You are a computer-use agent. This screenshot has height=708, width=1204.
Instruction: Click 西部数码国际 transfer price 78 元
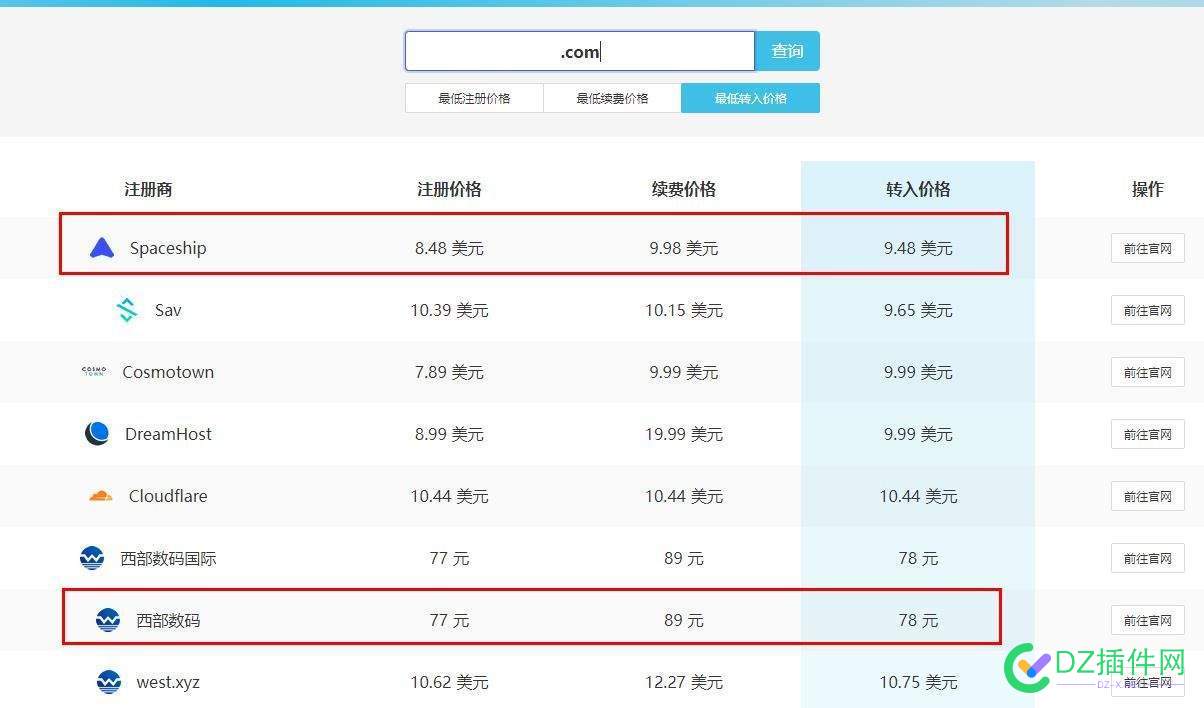click(918, 558)
